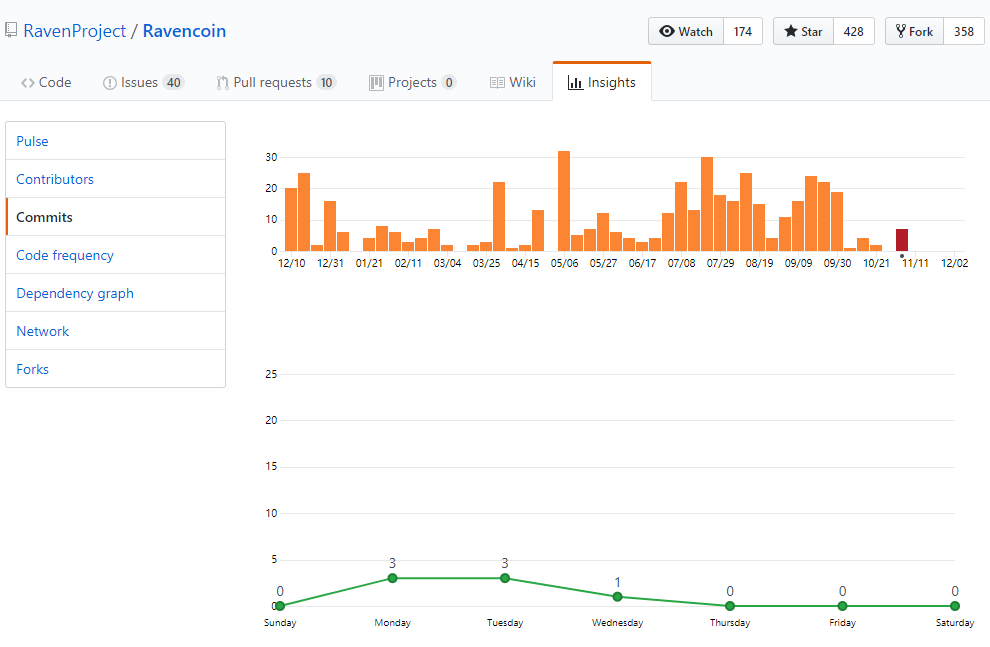The image size is (990, 647).
Task: Open the RavenProject owner link
Action: click(x=75, y=31)
